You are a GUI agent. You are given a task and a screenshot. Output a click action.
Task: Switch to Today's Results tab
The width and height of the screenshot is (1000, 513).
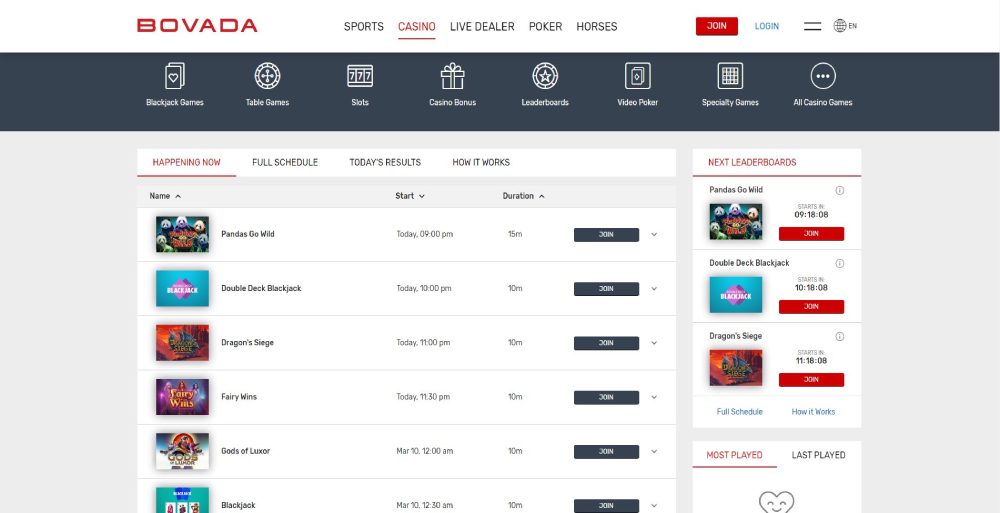(385, 163)
